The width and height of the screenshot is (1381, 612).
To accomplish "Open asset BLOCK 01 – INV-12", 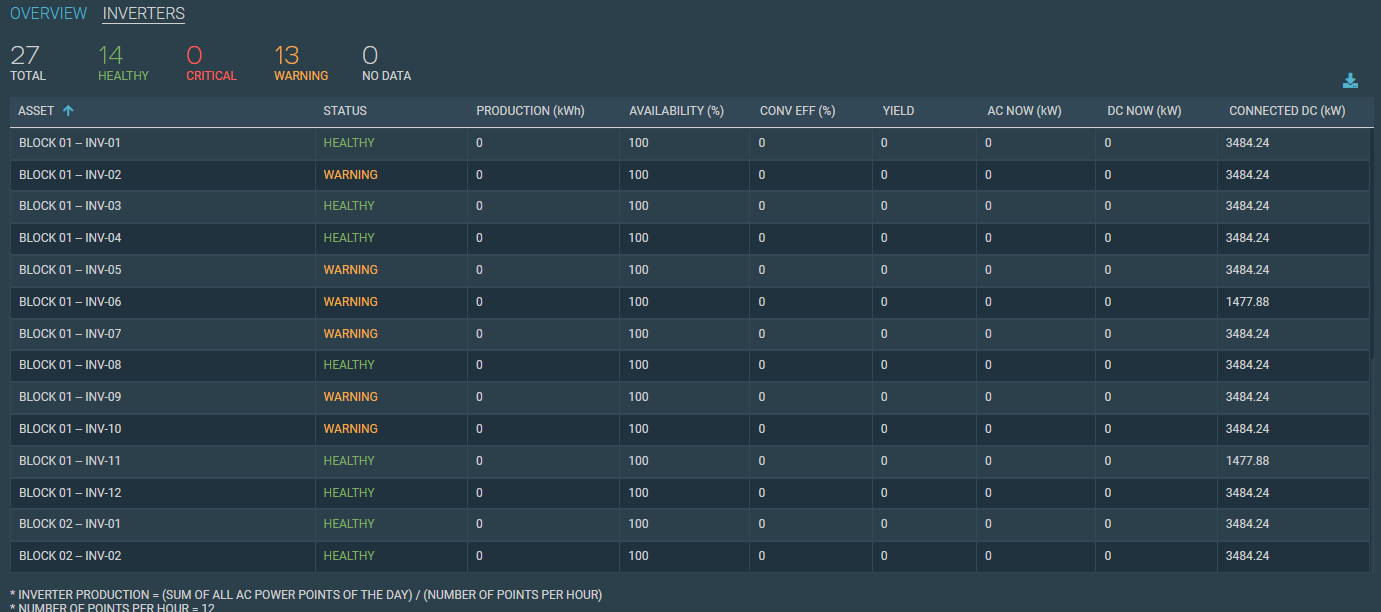I will click(70, 493).
